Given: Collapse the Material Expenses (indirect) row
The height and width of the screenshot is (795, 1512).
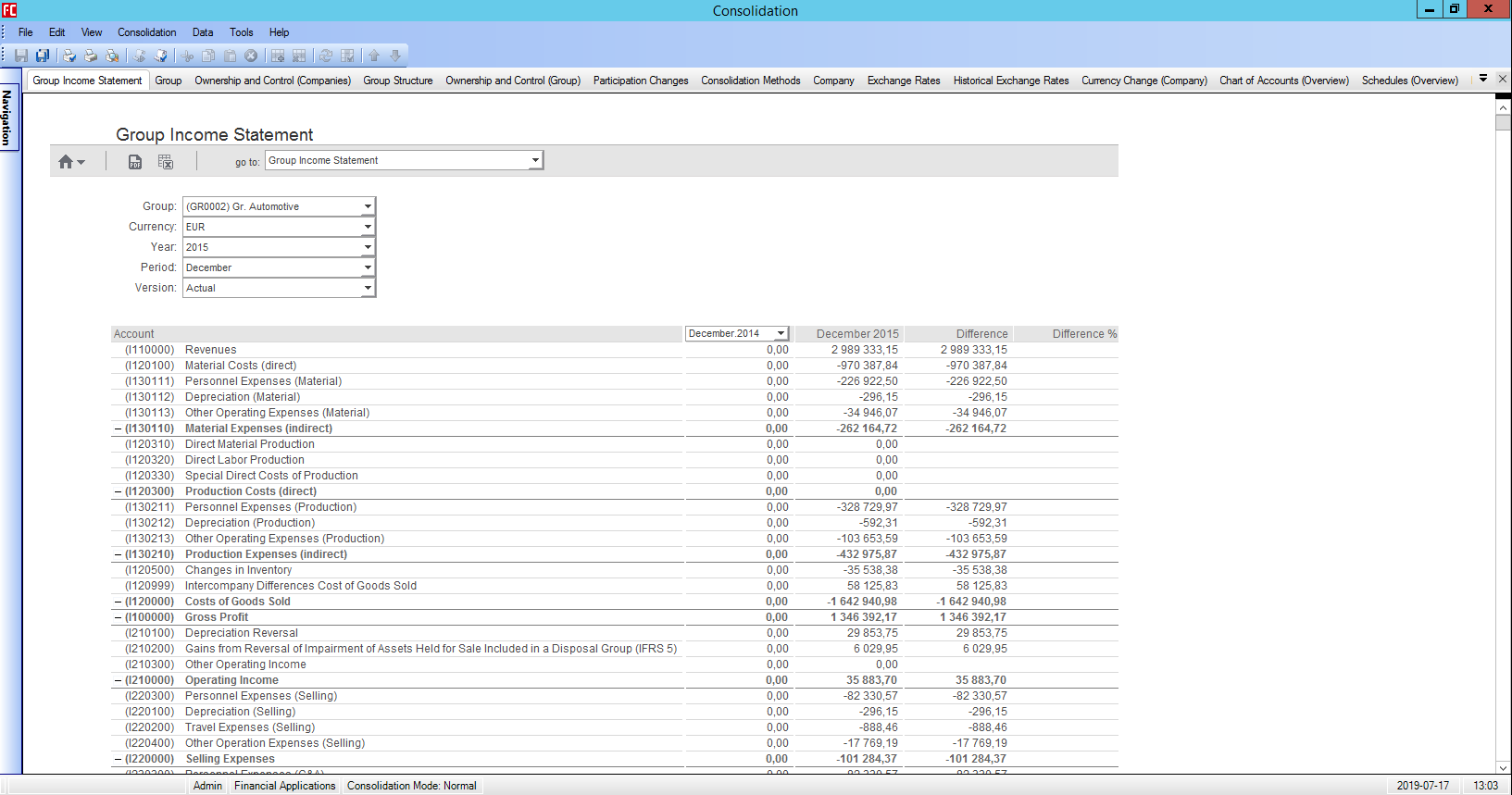Looking at the screenshot, I should click(x=118, y=429).
